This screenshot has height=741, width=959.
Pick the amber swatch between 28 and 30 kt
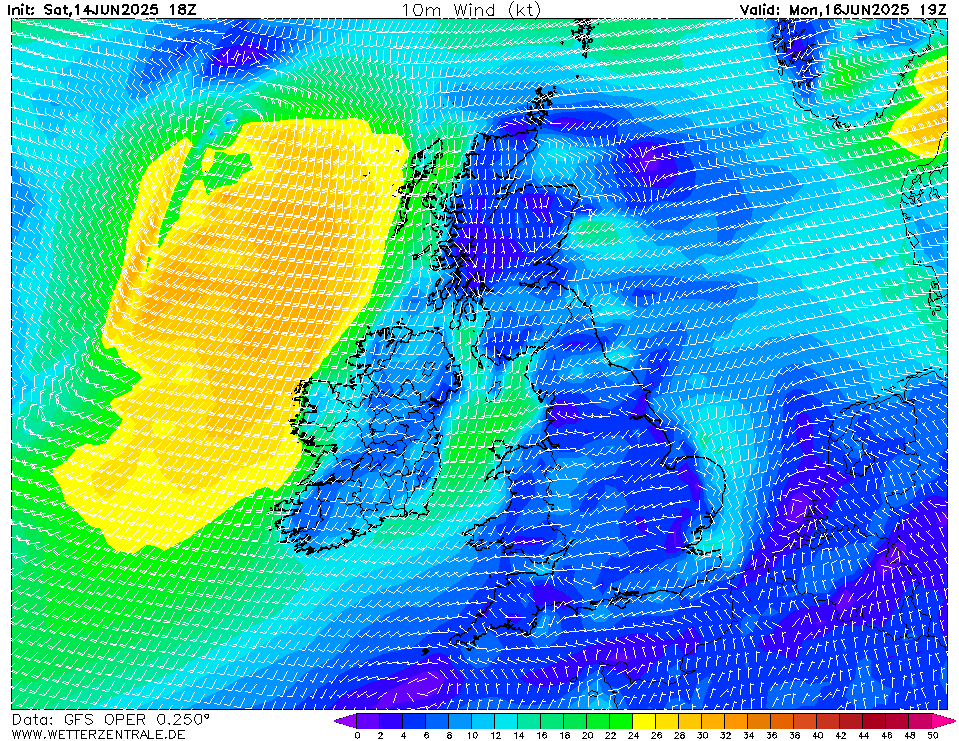click(x=690, y=721)
